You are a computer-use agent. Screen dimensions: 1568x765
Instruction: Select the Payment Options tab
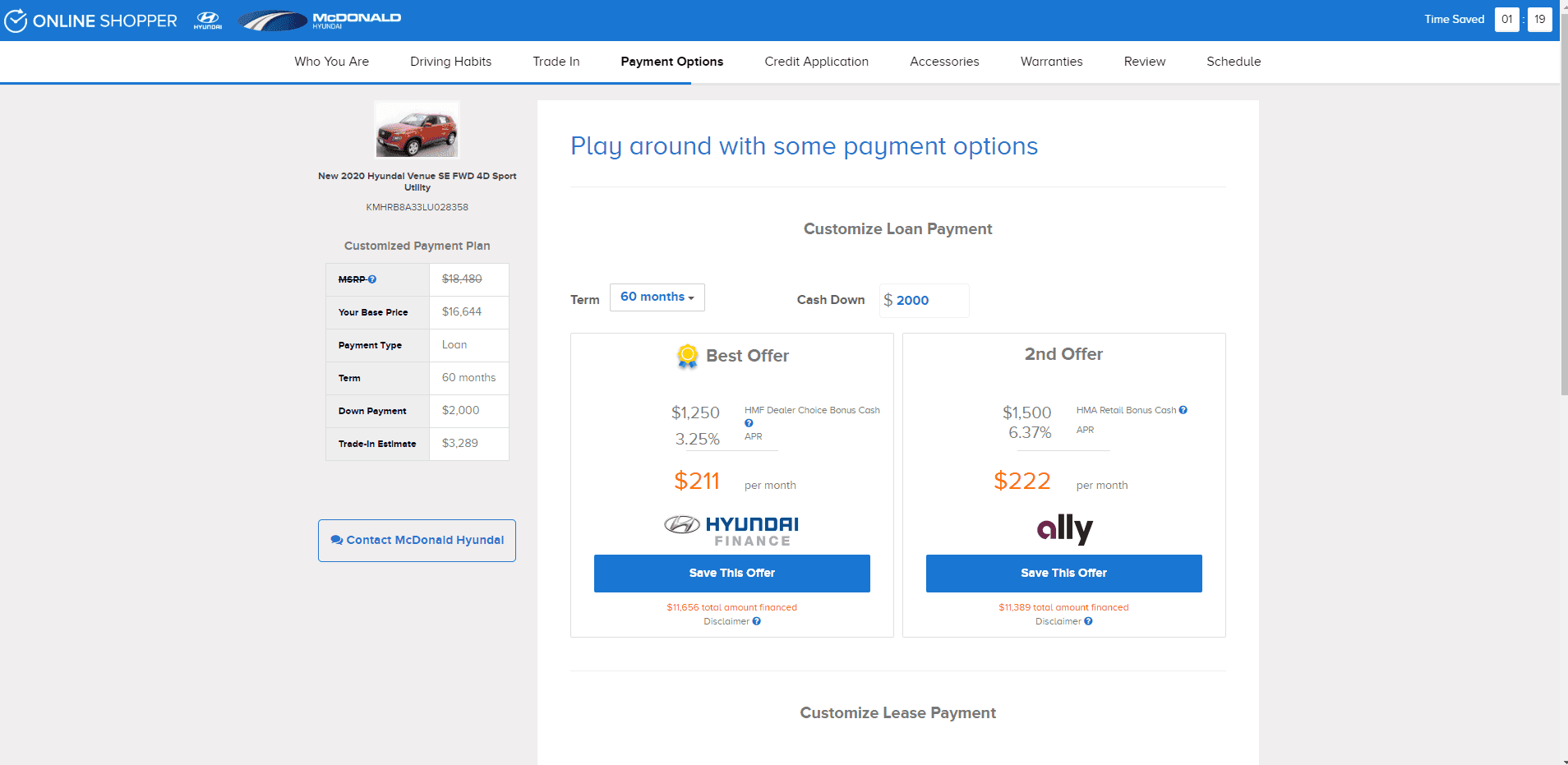point(672,62)
